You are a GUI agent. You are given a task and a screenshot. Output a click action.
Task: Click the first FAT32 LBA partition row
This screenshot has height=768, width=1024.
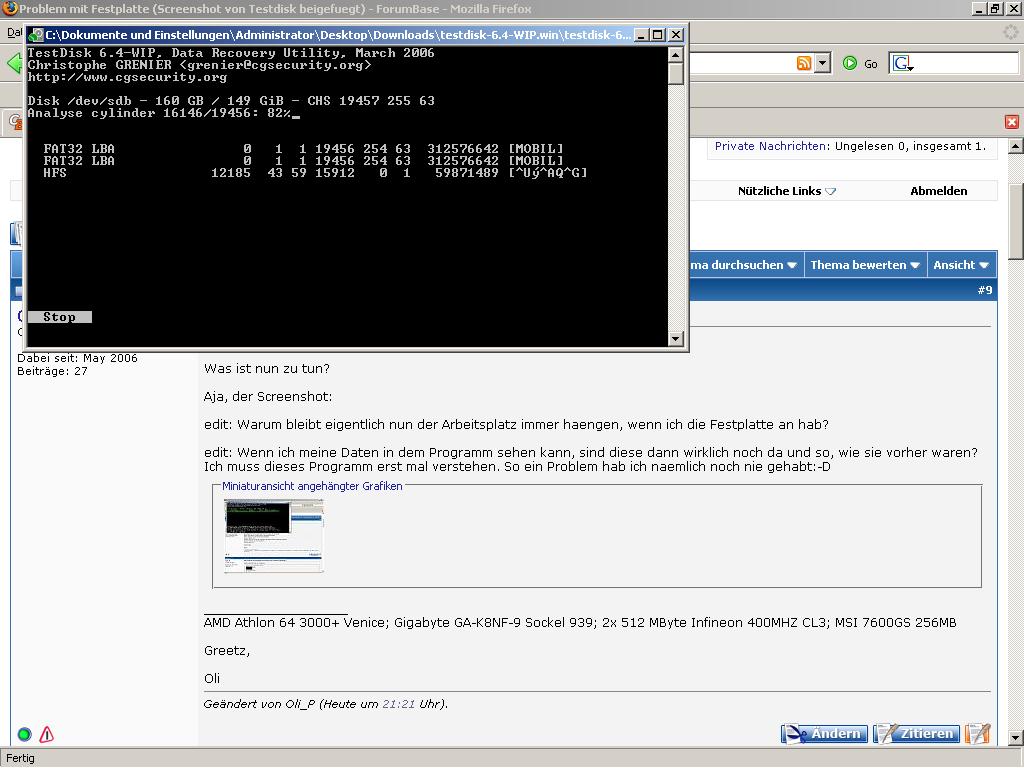(304, 149)
